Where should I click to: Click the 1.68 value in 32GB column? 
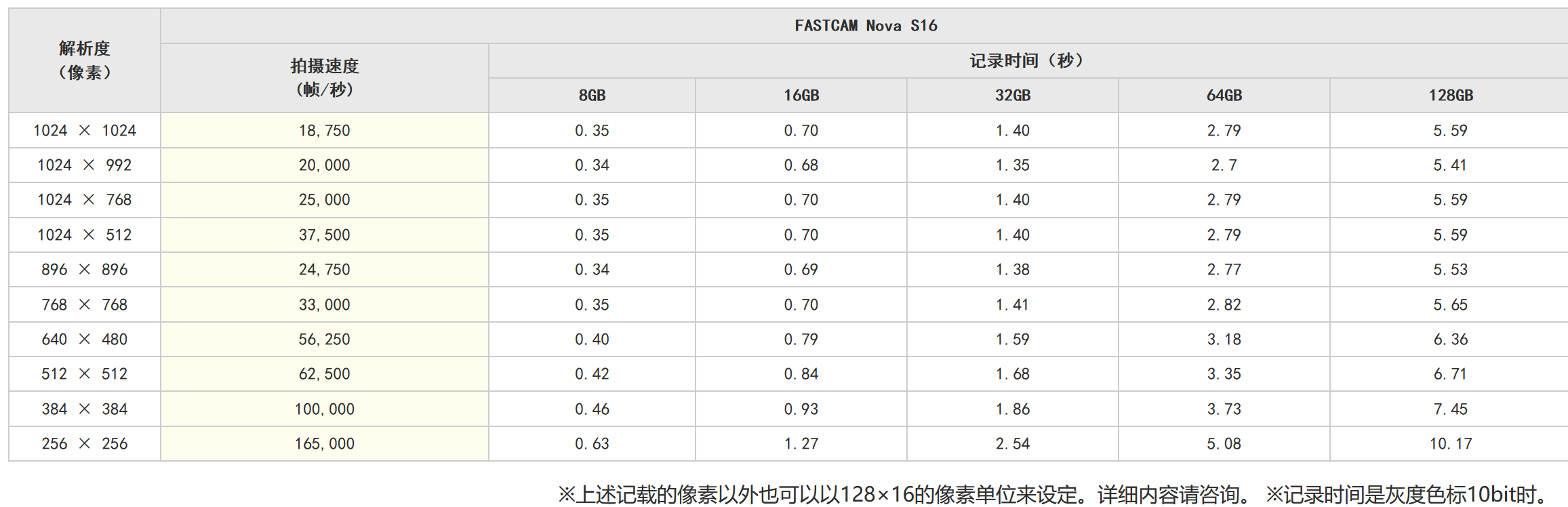[1013, 374]
